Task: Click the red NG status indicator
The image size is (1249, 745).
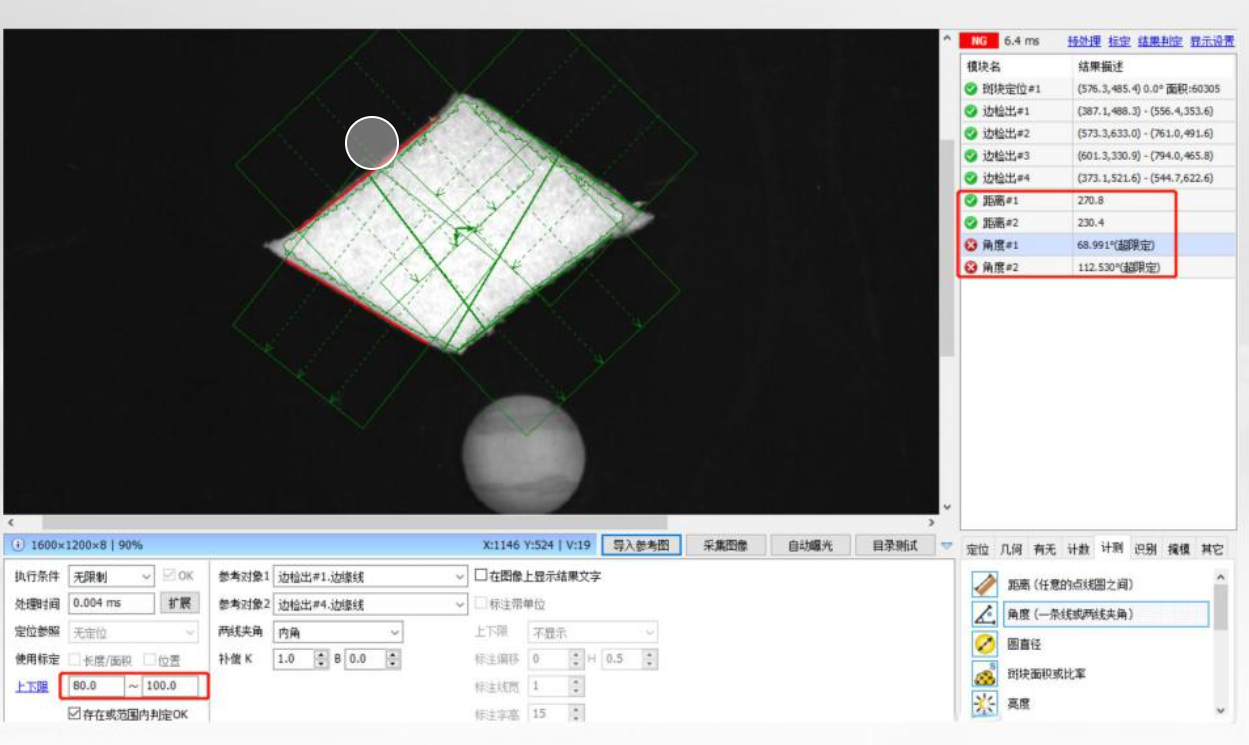Action: (x=979, y=41)
